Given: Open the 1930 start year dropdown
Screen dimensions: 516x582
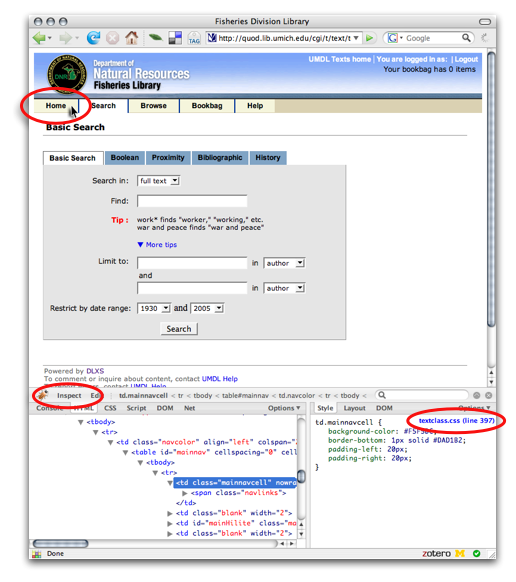Looking at the screenshot, I should coord(154,308).
